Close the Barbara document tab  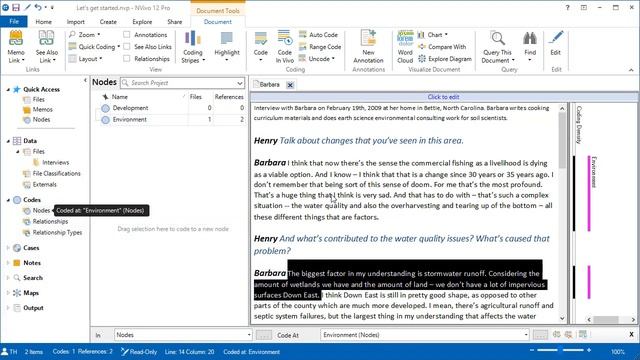tap(290, 85)
